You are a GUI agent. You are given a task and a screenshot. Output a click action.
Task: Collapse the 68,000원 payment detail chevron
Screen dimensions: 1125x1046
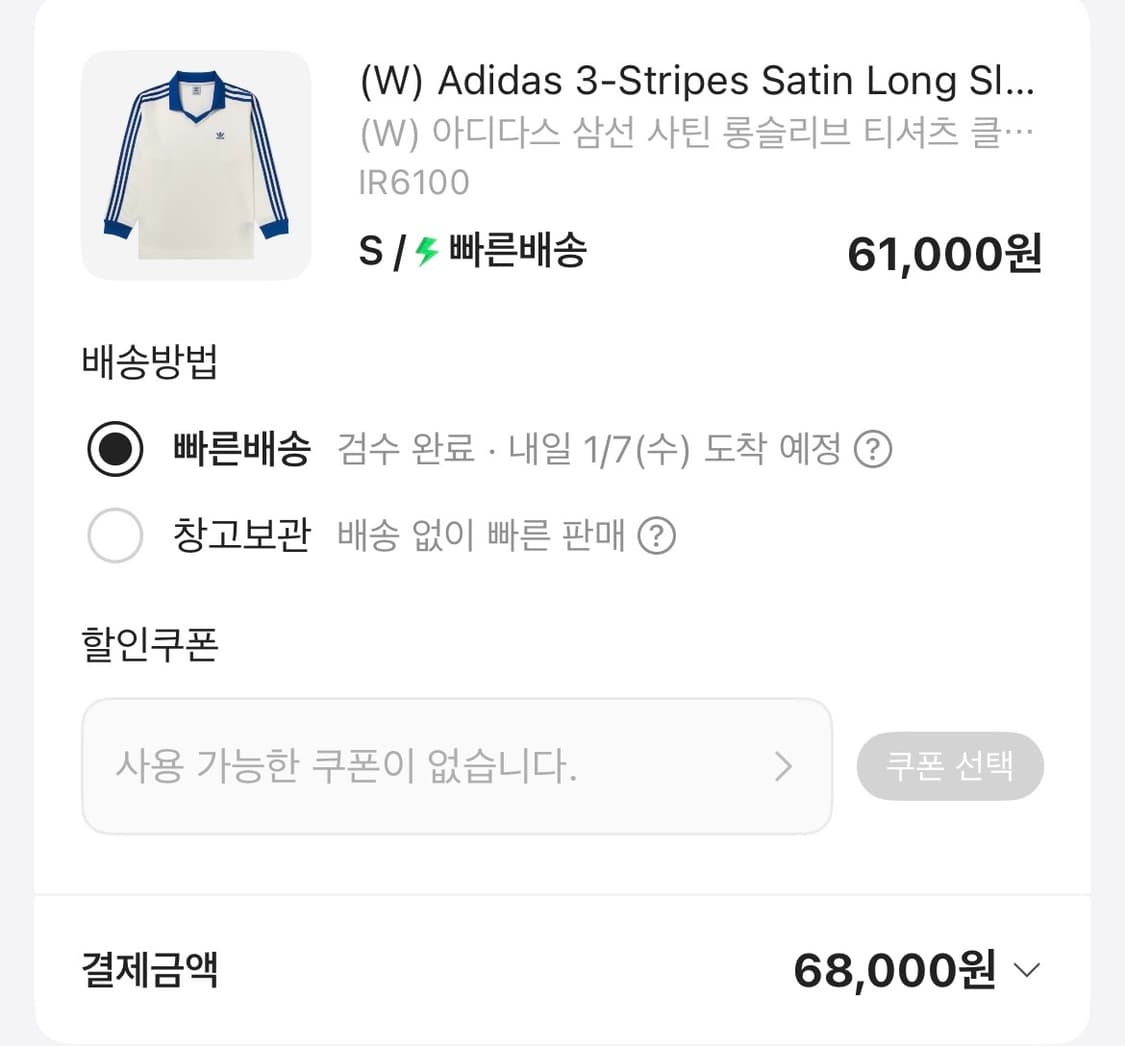[1025, 969]
